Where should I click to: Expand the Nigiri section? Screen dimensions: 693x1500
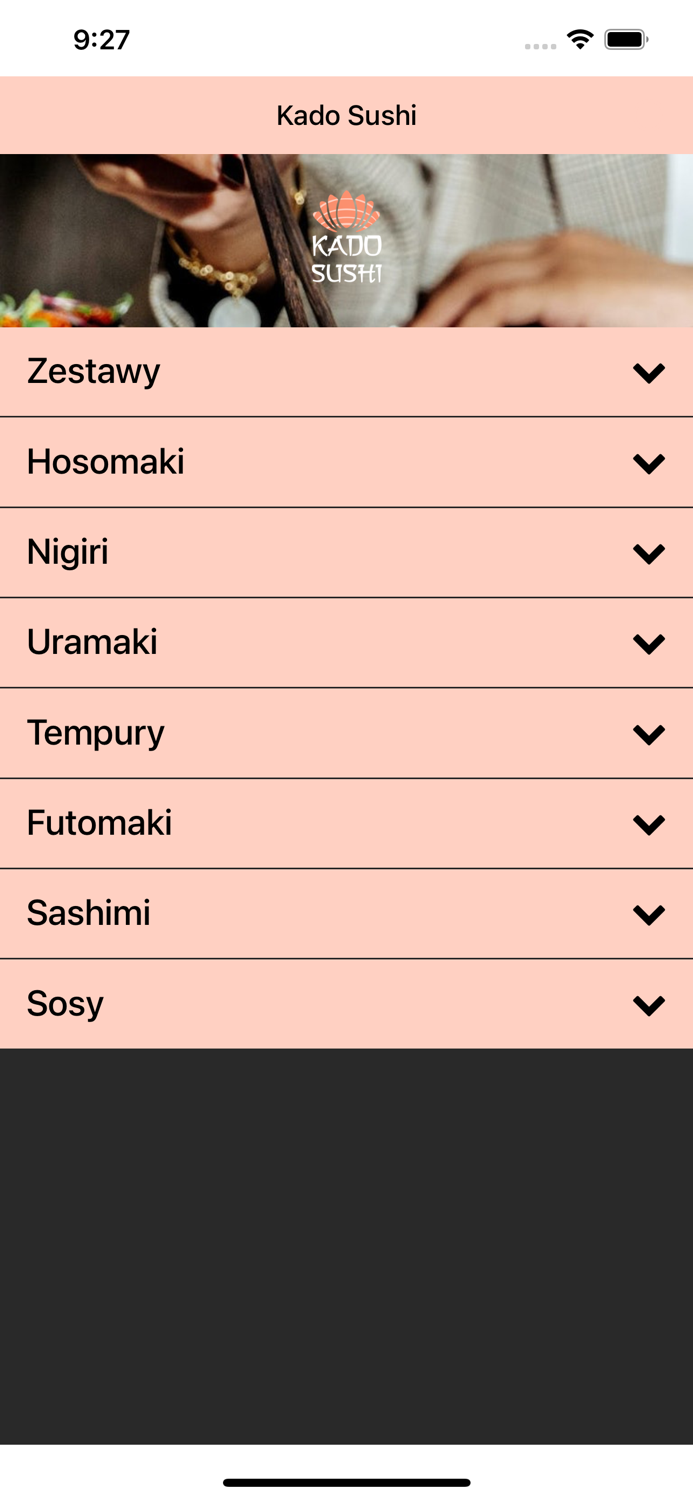(346, 552)
